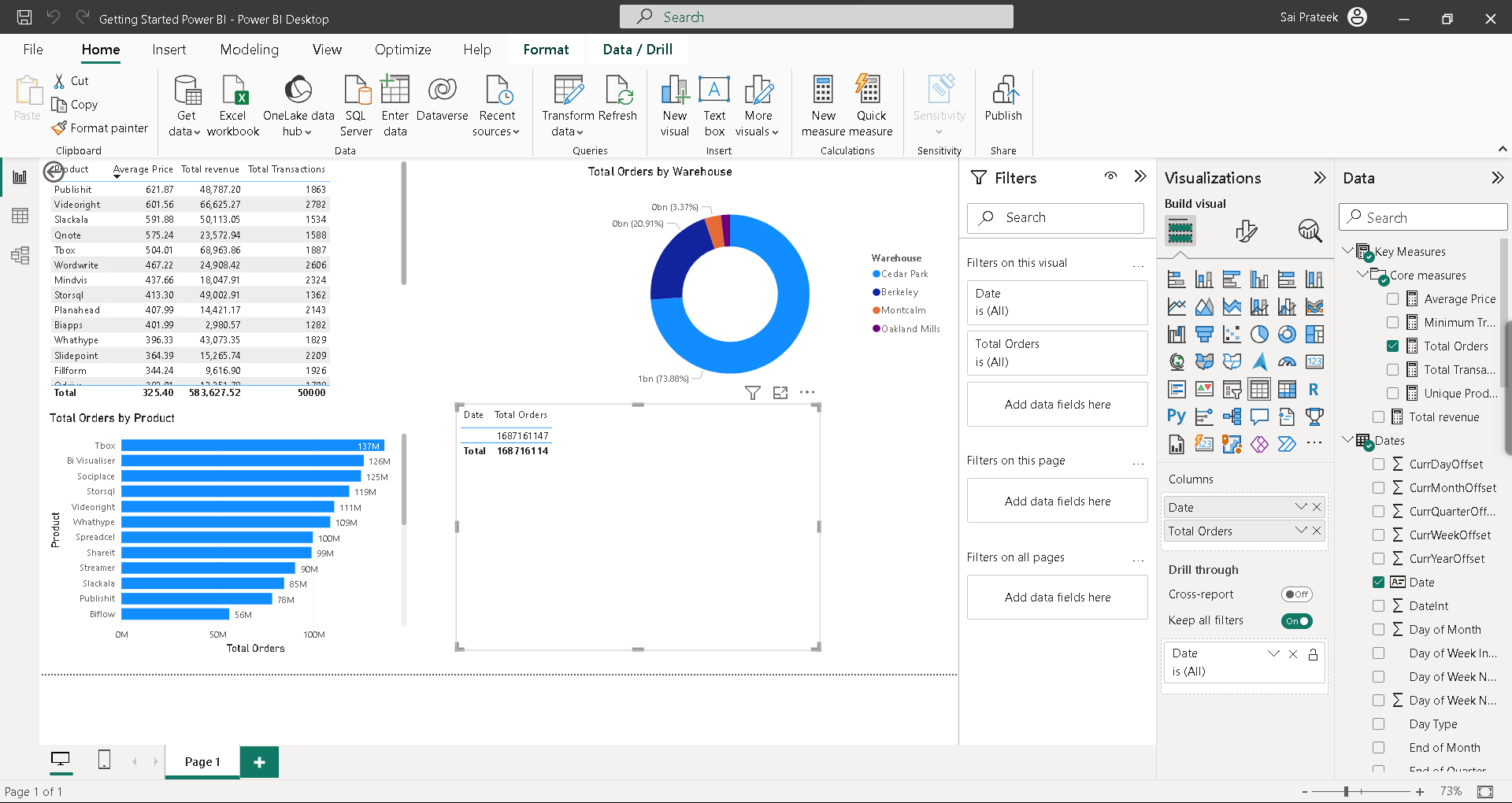The image size is (1512, 803).
Task: Open the File menu
Action: (x=33, y=50)
